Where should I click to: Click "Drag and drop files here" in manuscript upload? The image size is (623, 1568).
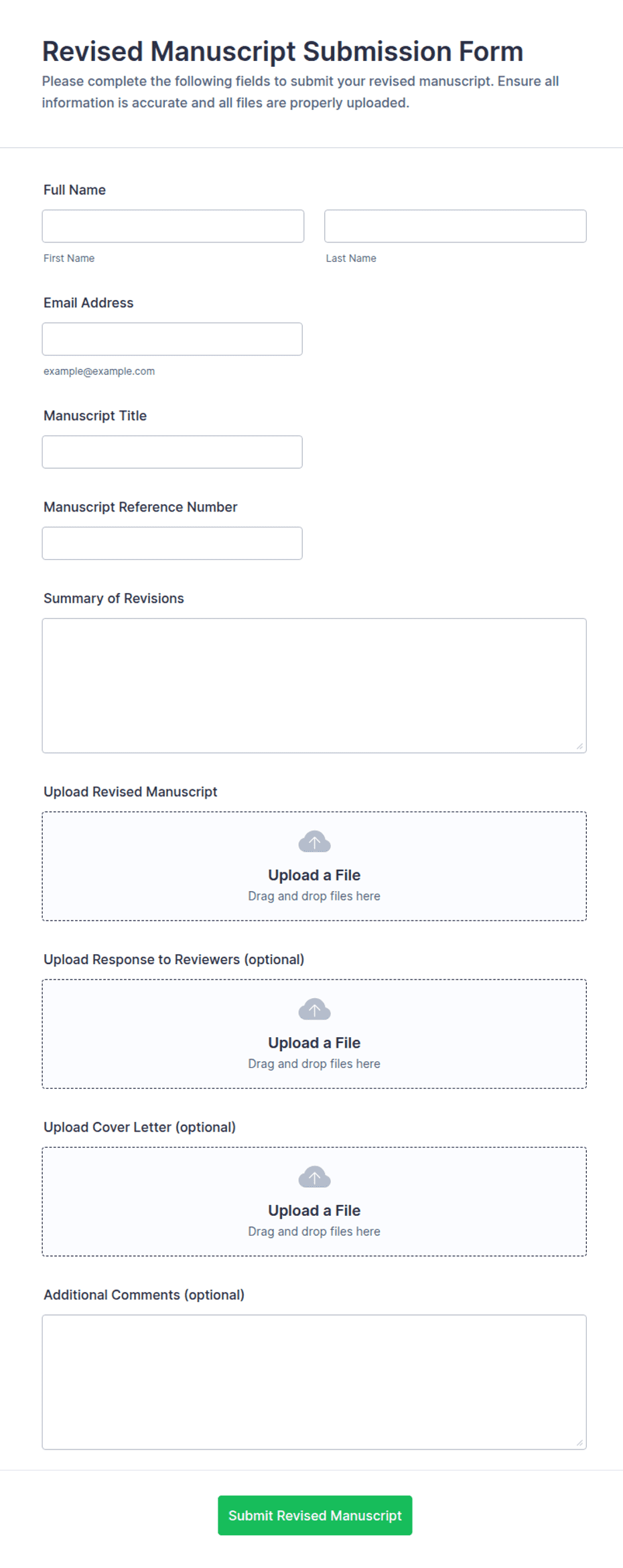[314, 896]
